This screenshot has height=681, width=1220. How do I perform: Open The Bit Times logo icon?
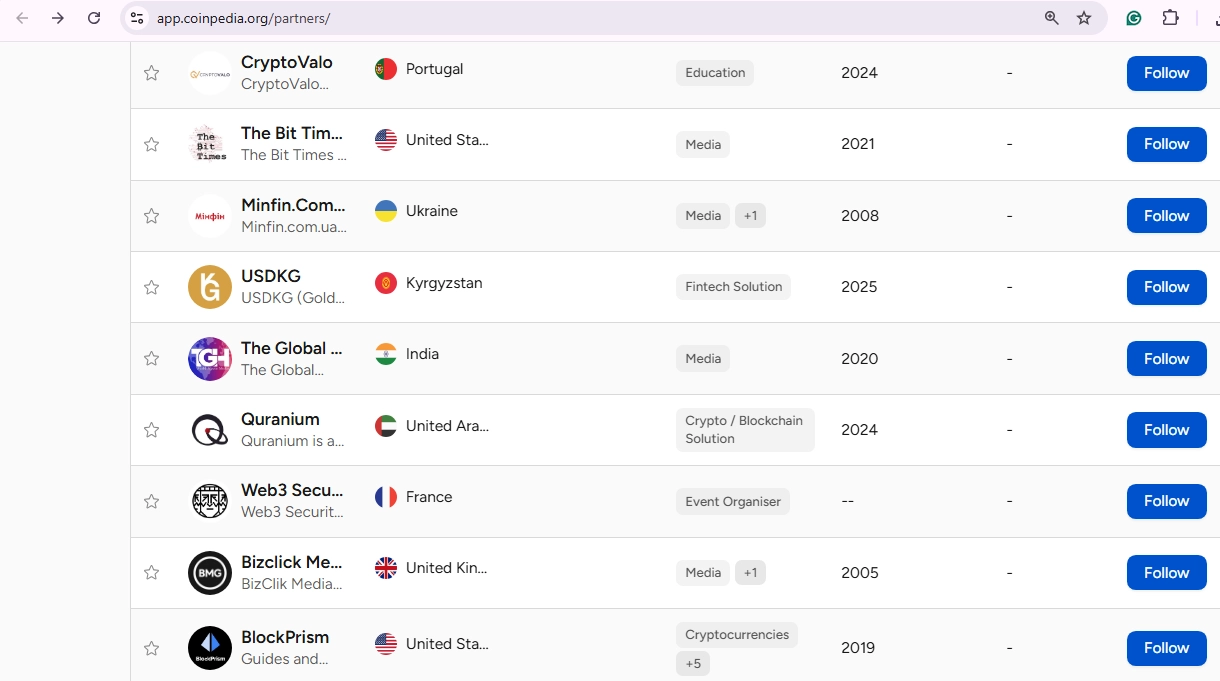click(x=210, y=144)
